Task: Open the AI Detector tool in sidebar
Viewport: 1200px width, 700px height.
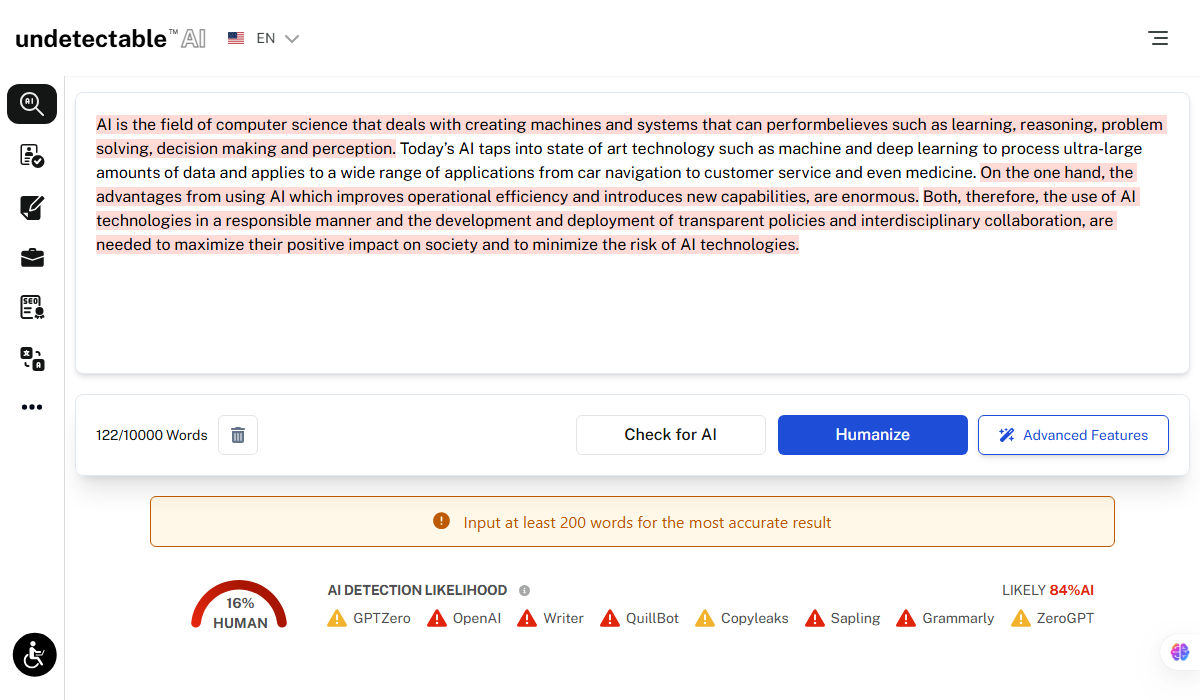Action: click(x=32, y=104)
